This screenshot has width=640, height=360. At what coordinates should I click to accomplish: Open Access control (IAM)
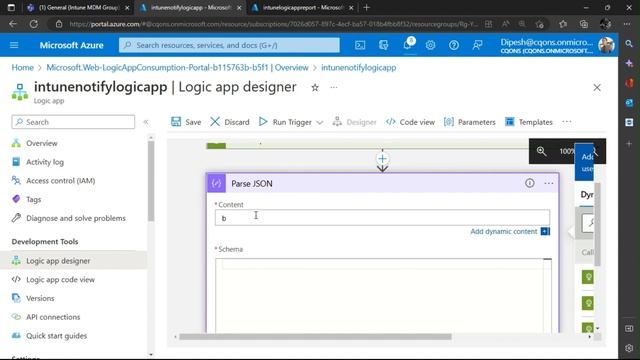click(60, 180)
